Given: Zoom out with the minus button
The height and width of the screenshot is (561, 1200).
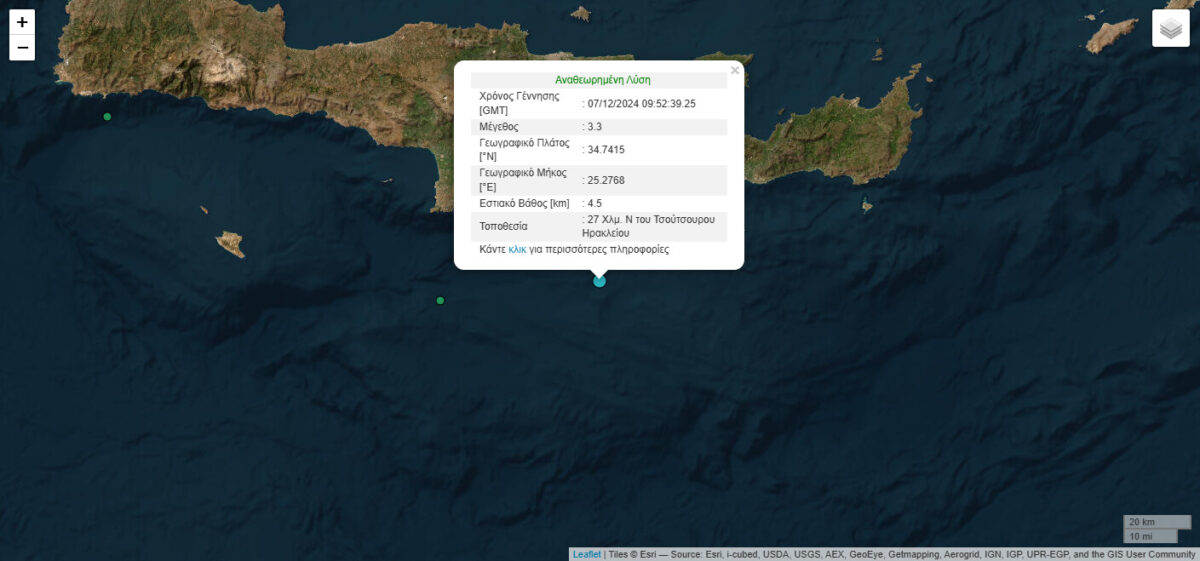Looking at the screenshot, I should 22,48.
